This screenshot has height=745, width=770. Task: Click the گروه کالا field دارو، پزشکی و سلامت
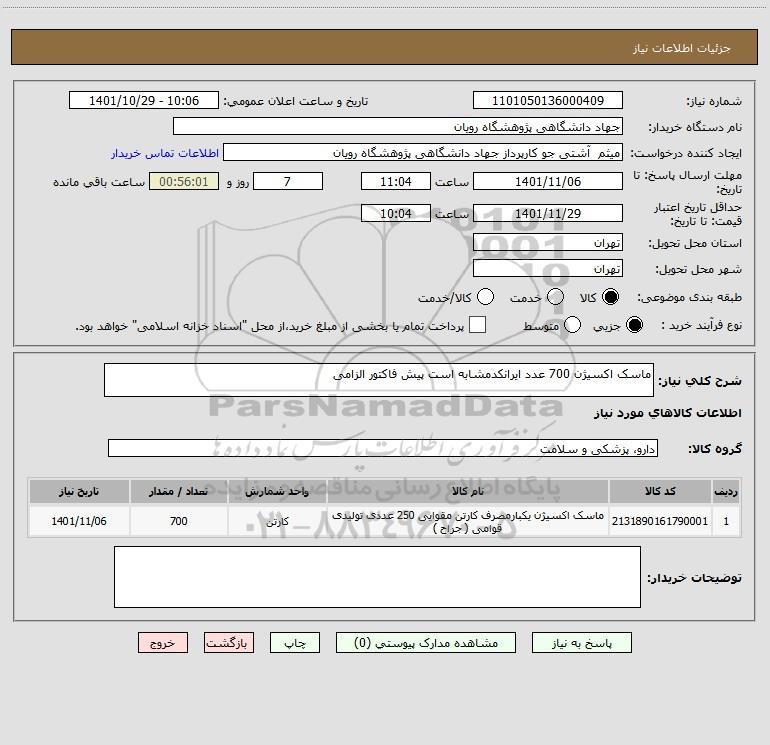(x=383, y=448)
